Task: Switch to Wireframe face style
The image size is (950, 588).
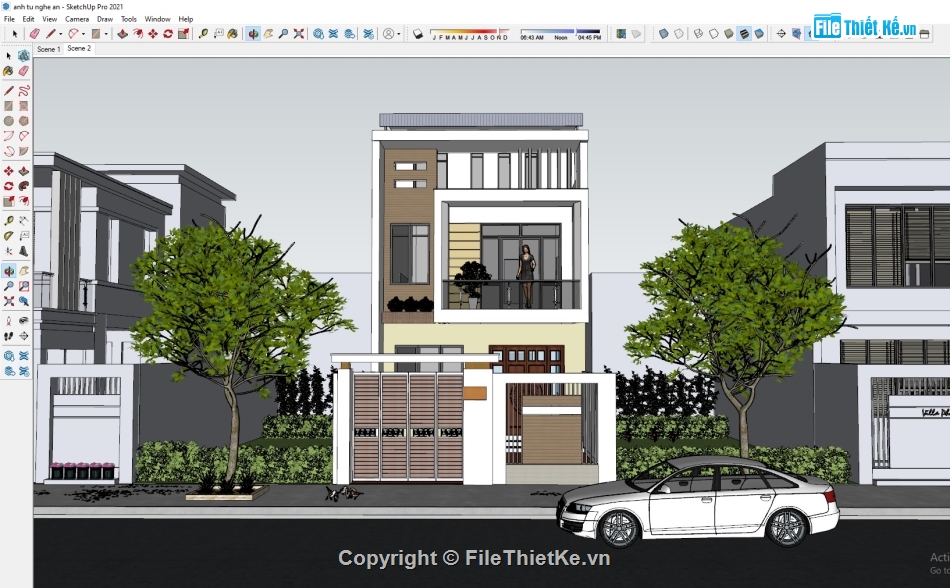Action: (699, 33)
